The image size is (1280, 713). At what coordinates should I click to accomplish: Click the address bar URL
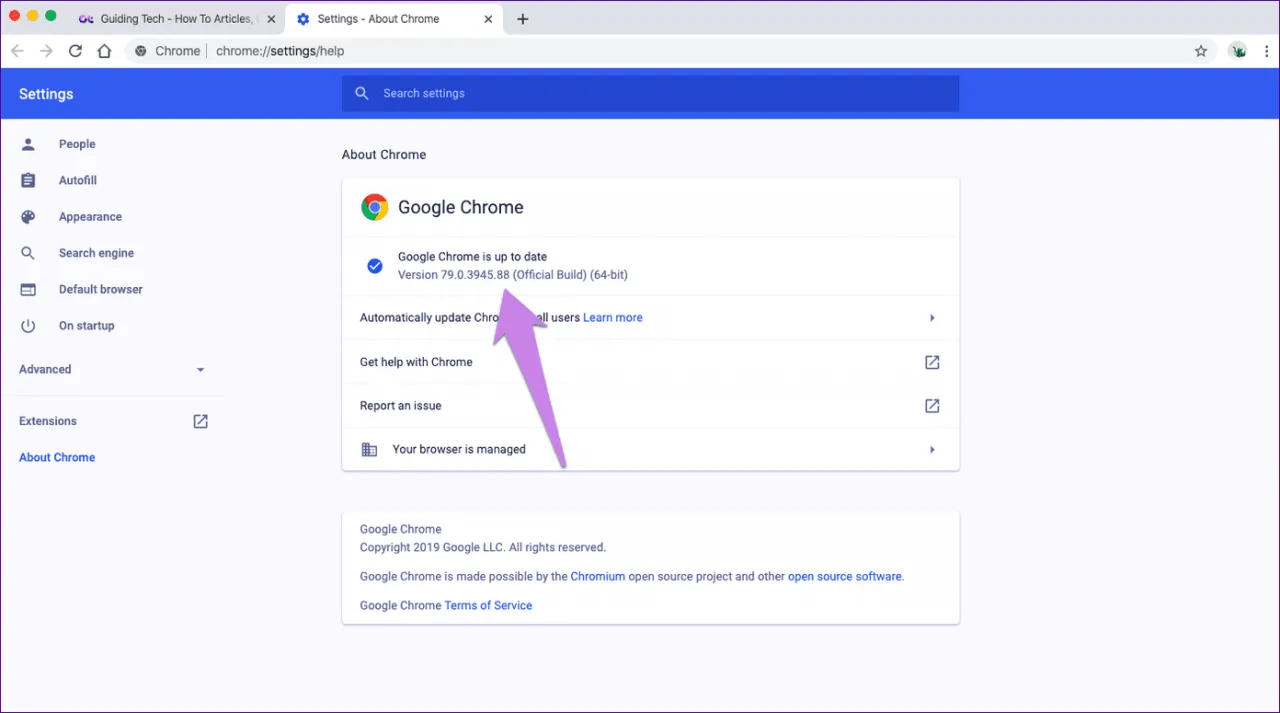[x=280, y=51]
